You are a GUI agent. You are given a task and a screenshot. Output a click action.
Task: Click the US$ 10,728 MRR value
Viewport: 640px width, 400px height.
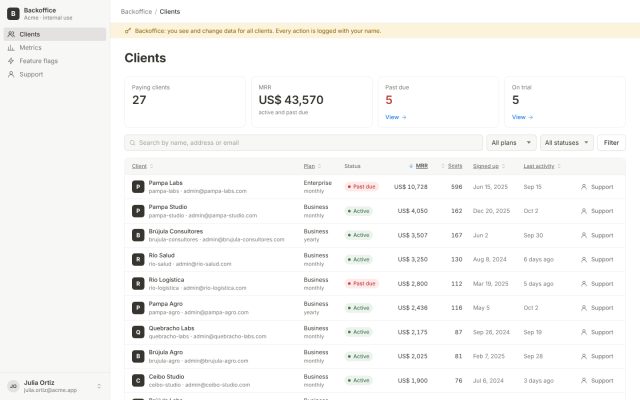[411, 187]
